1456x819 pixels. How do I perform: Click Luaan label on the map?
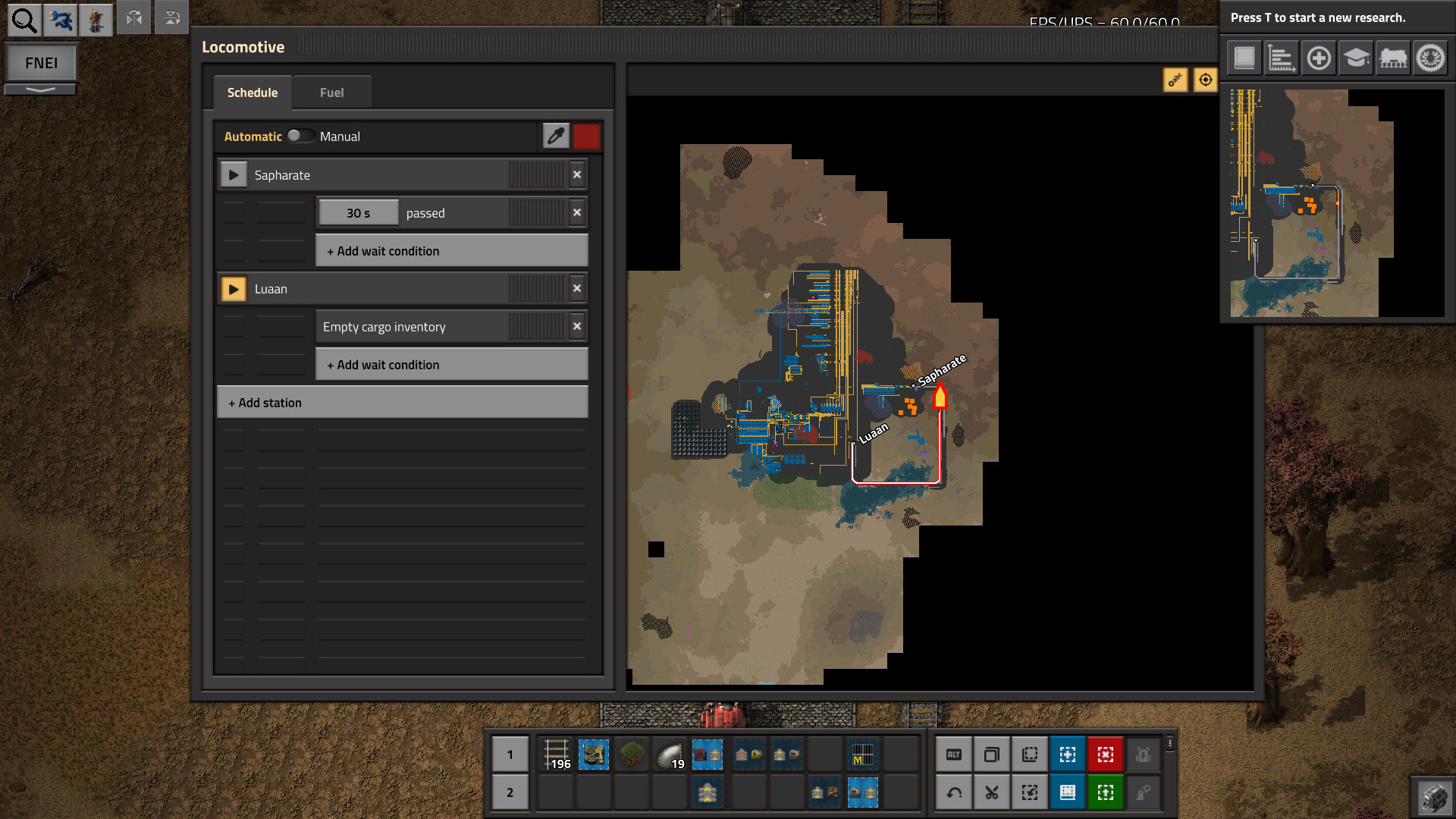(873, 434)
